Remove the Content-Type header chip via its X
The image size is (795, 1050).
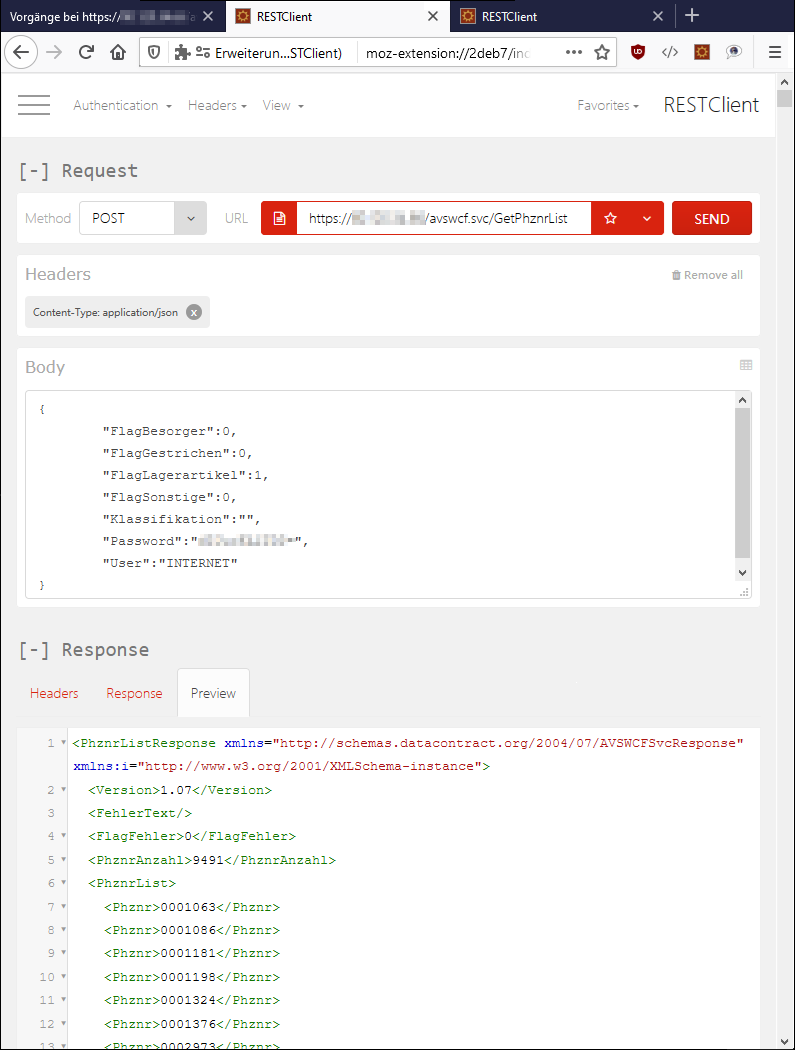click(194, 311)
